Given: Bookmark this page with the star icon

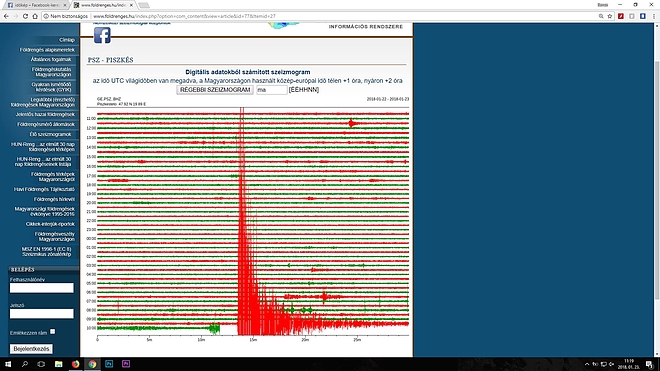Looking at the screenshot, I should pyautogui.click(x=610, y=16).
